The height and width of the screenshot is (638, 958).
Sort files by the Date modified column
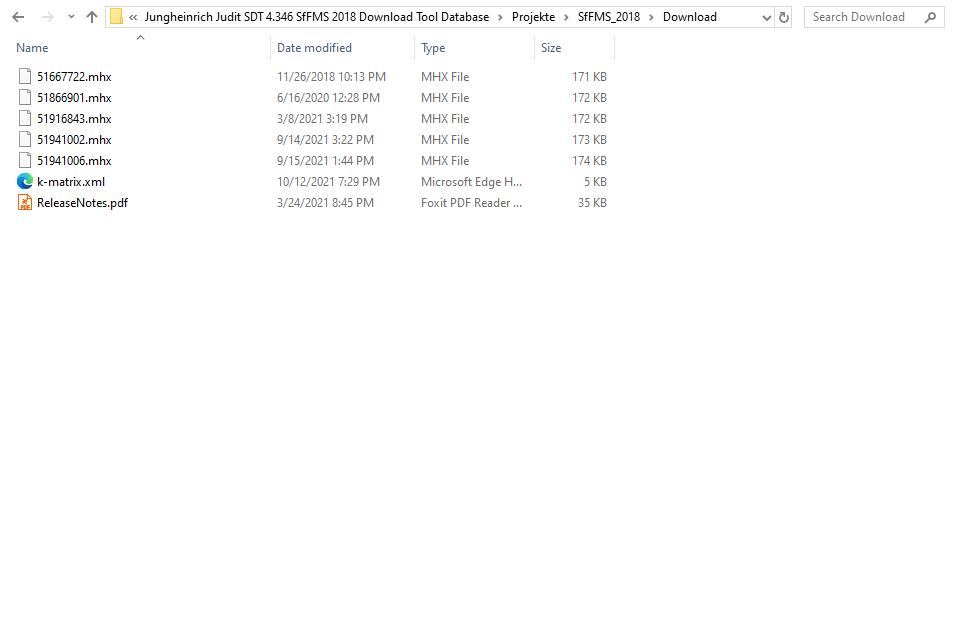coord(315,47)
